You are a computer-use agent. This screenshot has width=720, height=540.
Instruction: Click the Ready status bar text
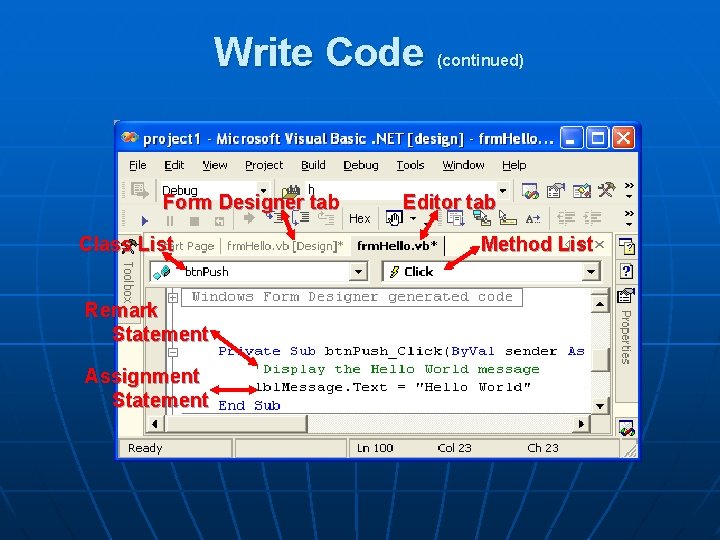point(145,448)
